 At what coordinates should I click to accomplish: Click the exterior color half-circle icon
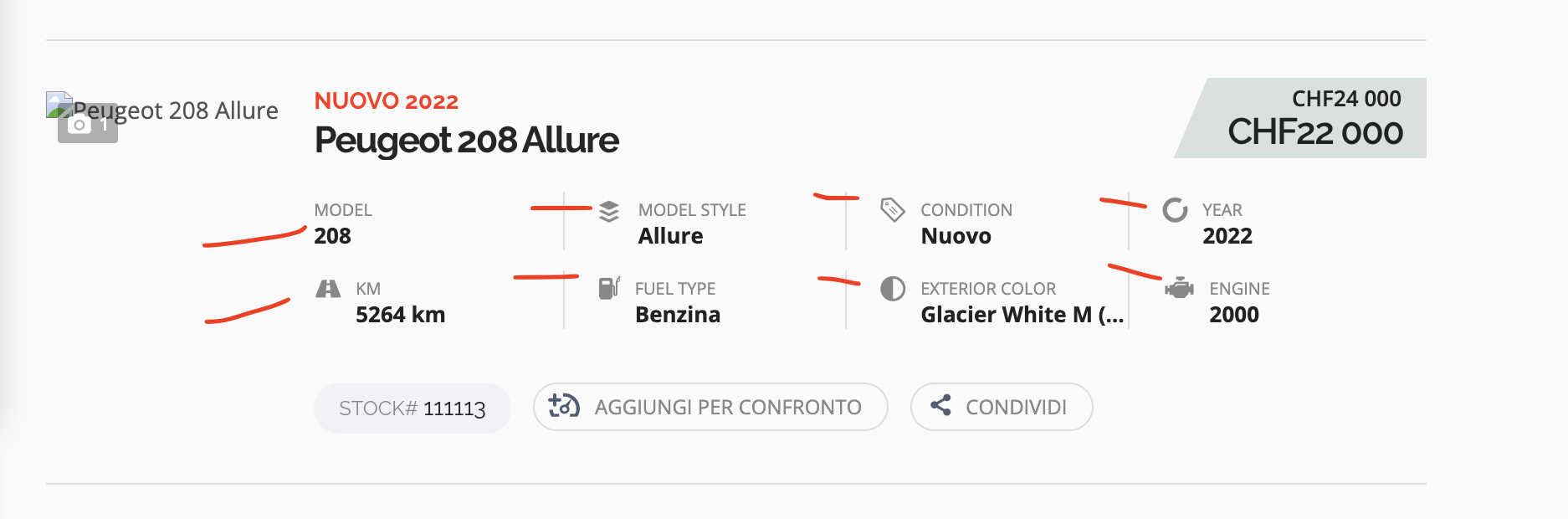point(893,289)
